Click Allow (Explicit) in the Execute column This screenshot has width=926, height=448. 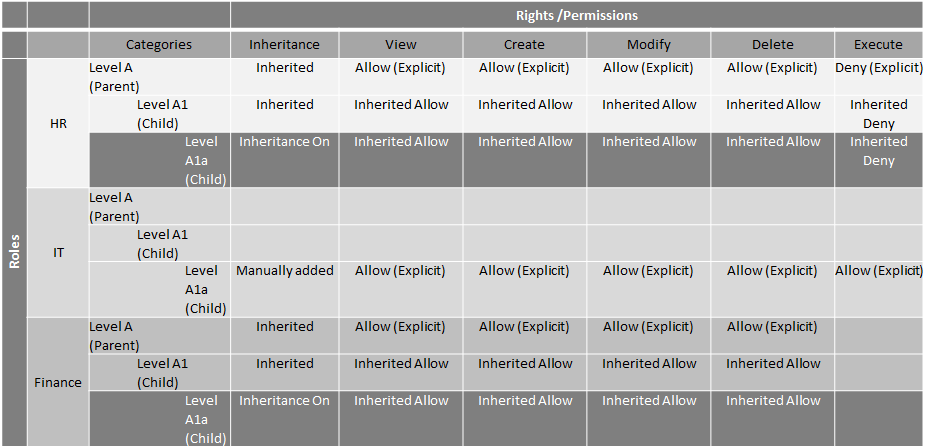tap(878, 270)
